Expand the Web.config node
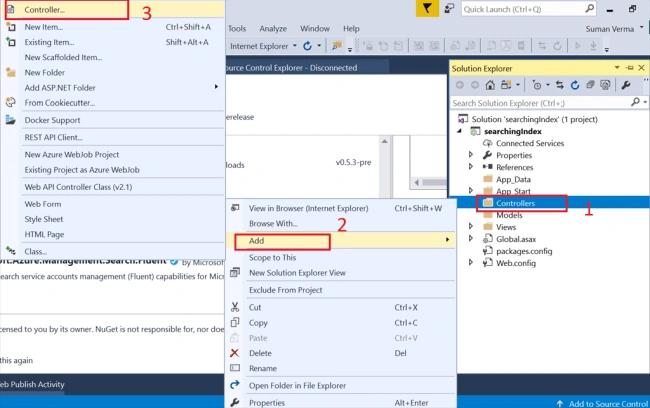Viewport: 650px width, 408px height. tap(471, 262)
